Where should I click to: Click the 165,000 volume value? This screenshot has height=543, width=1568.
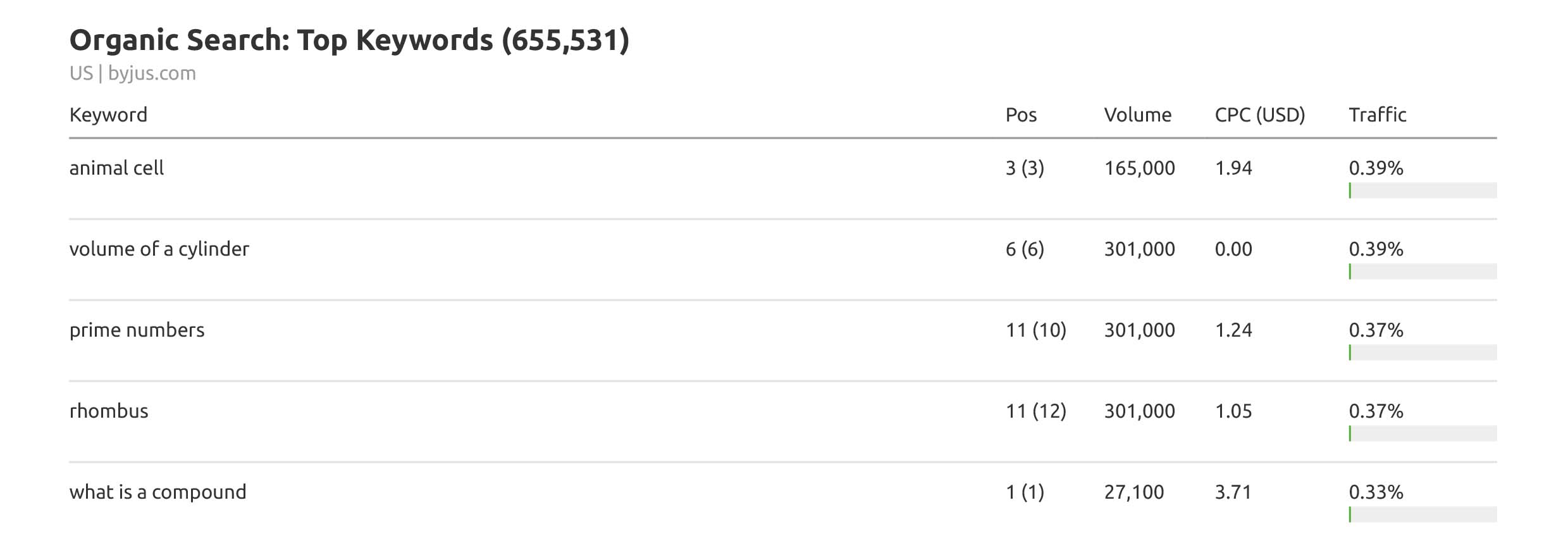point(1139,168)
